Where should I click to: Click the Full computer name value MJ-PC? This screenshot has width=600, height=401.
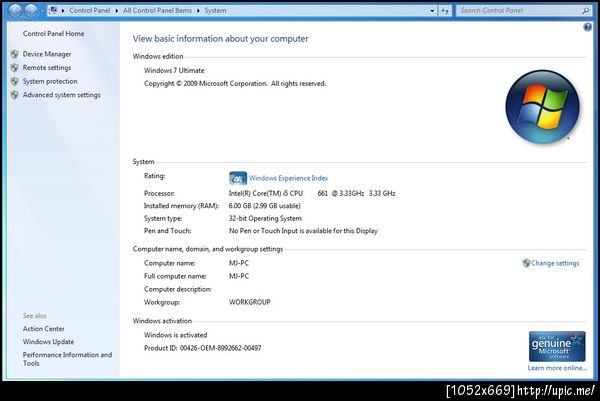tap(239, 276)
